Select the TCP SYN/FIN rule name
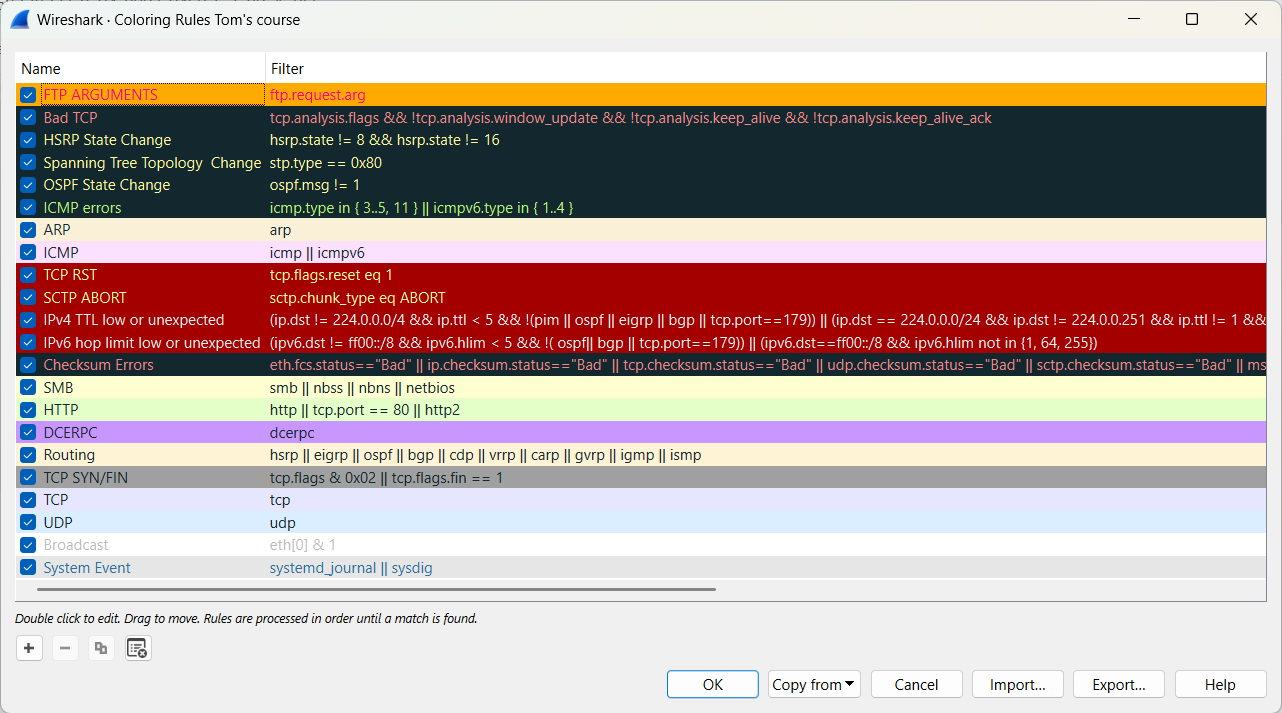Screen dimensions: 1282x713 pyautogui.click(x=86, y=478)
